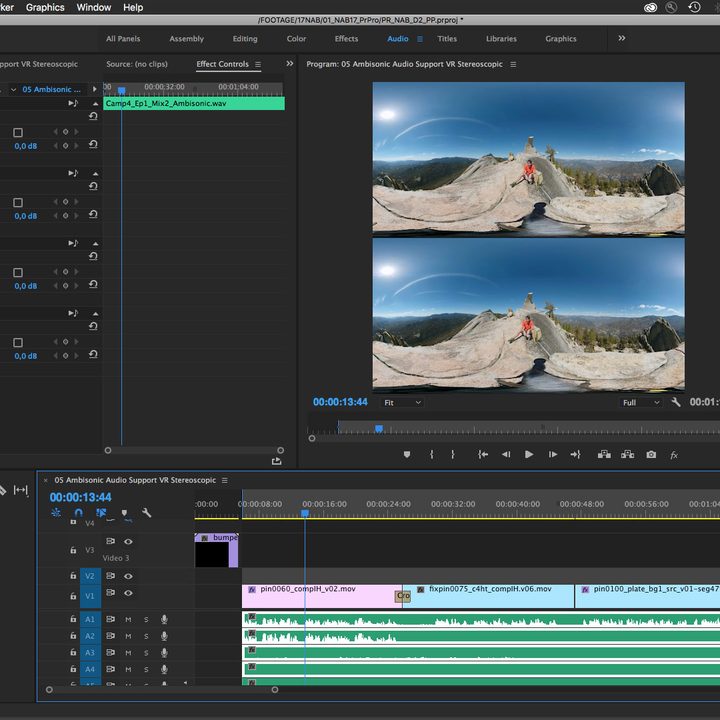Viewport: 720px width, 720px height.
Task: Toggle Linked Selection icon in timeline
Action: pyautogui.click(x=101, y=512)
